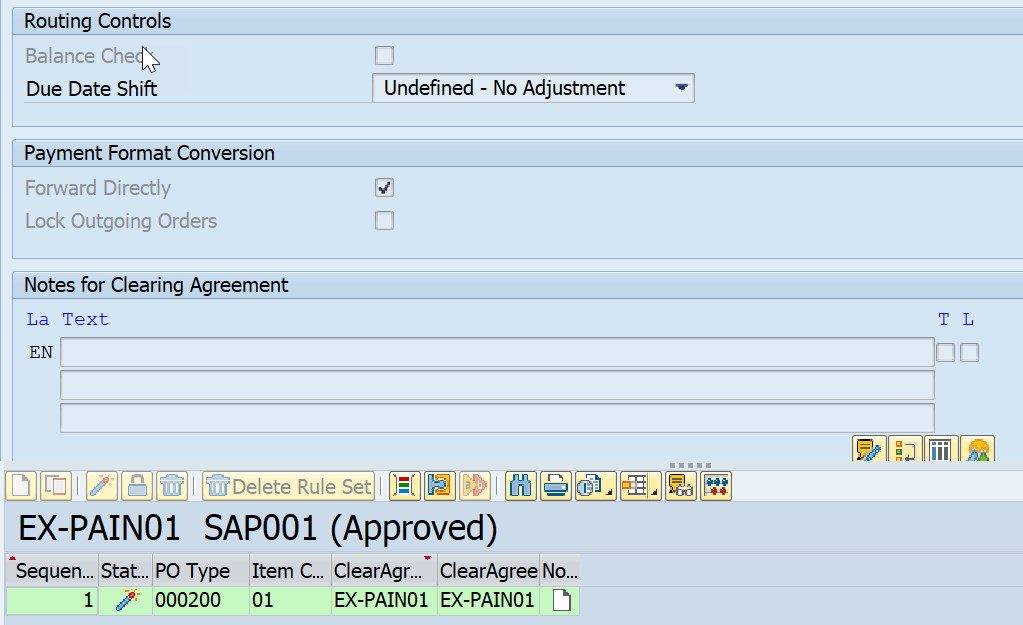The height and width of the screenshot is (625, 1023).
Task: Click the third notes text field
Action: point(497,418)
